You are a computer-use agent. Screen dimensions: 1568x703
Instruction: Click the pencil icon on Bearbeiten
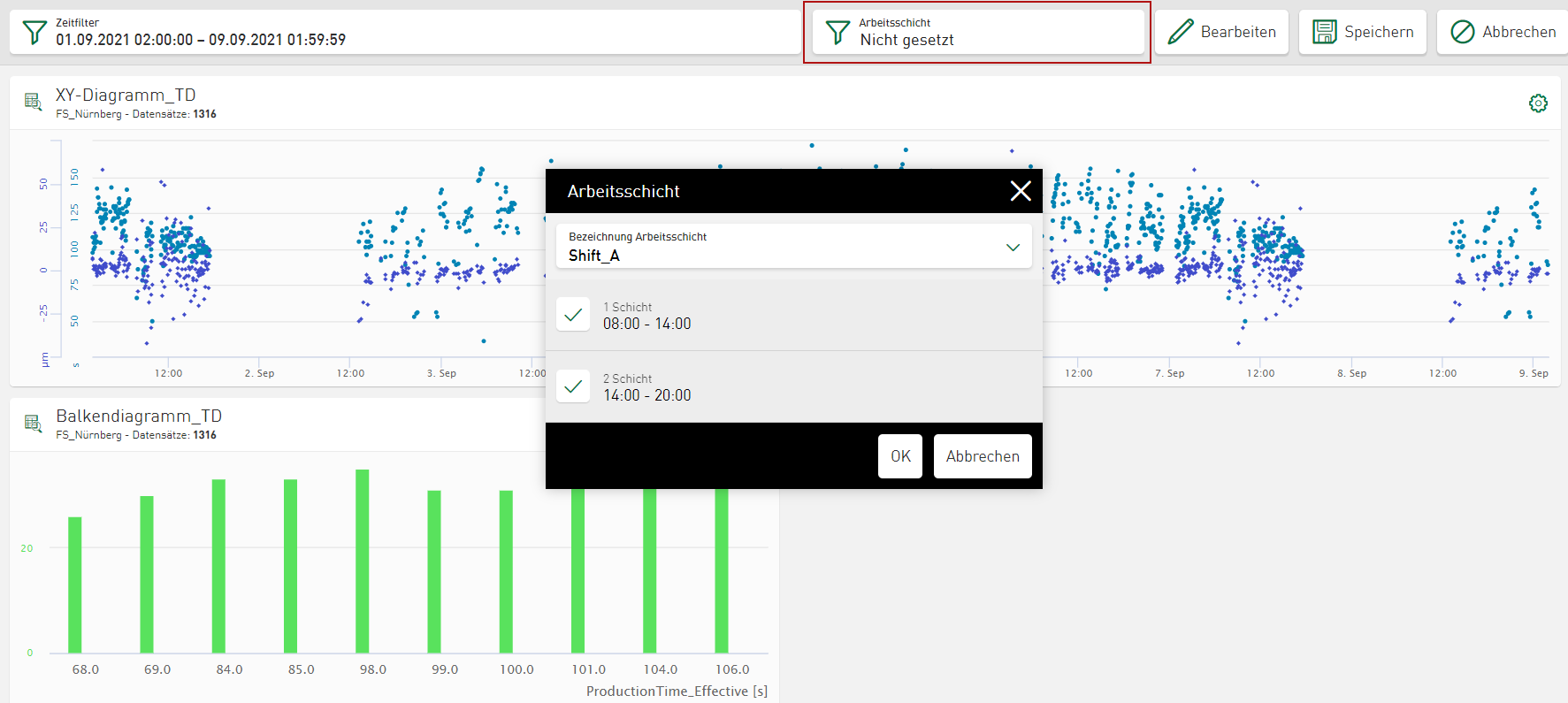point(1181,32)
